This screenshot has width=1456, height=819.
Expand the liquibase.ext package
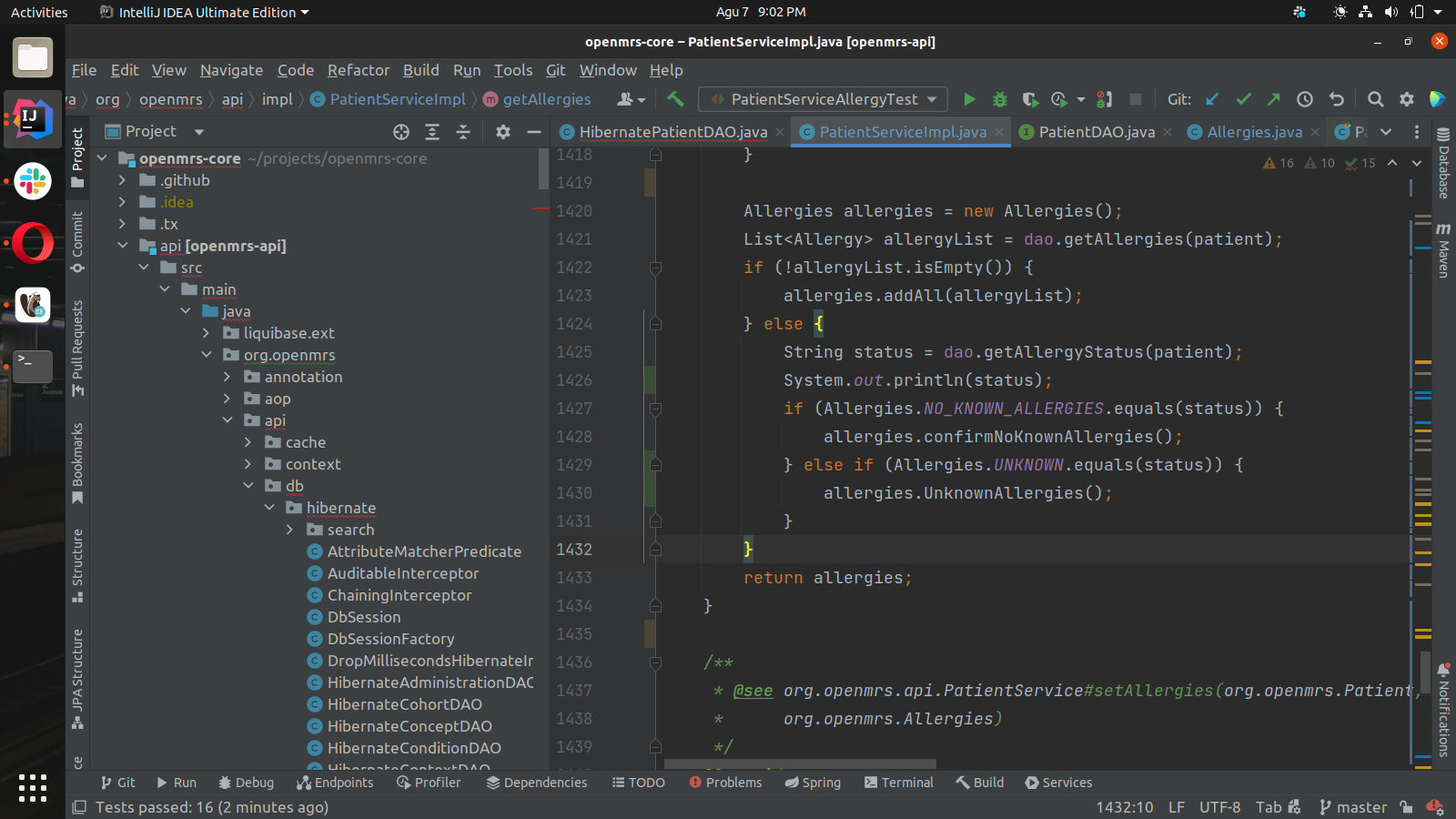click(207, 333)
